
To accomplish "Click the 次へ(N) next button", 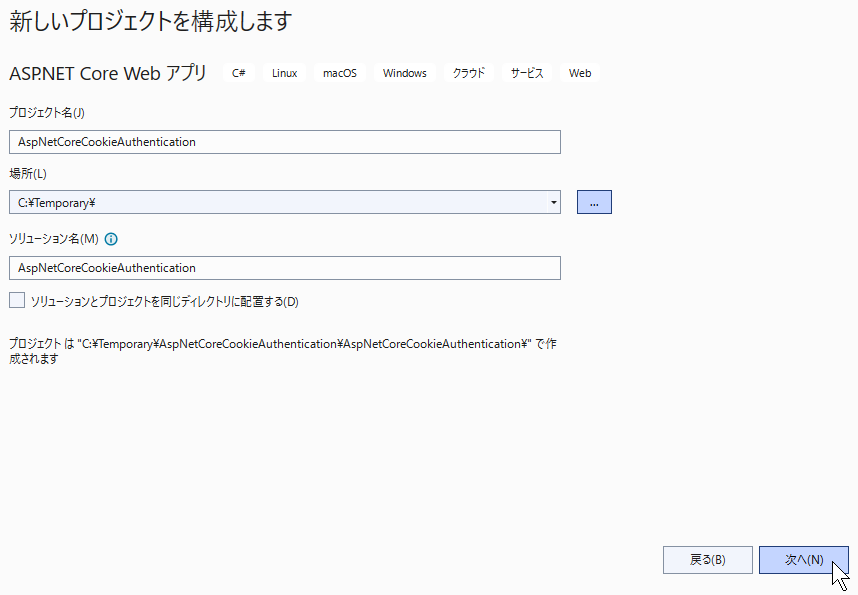I will tap(803, 560).
